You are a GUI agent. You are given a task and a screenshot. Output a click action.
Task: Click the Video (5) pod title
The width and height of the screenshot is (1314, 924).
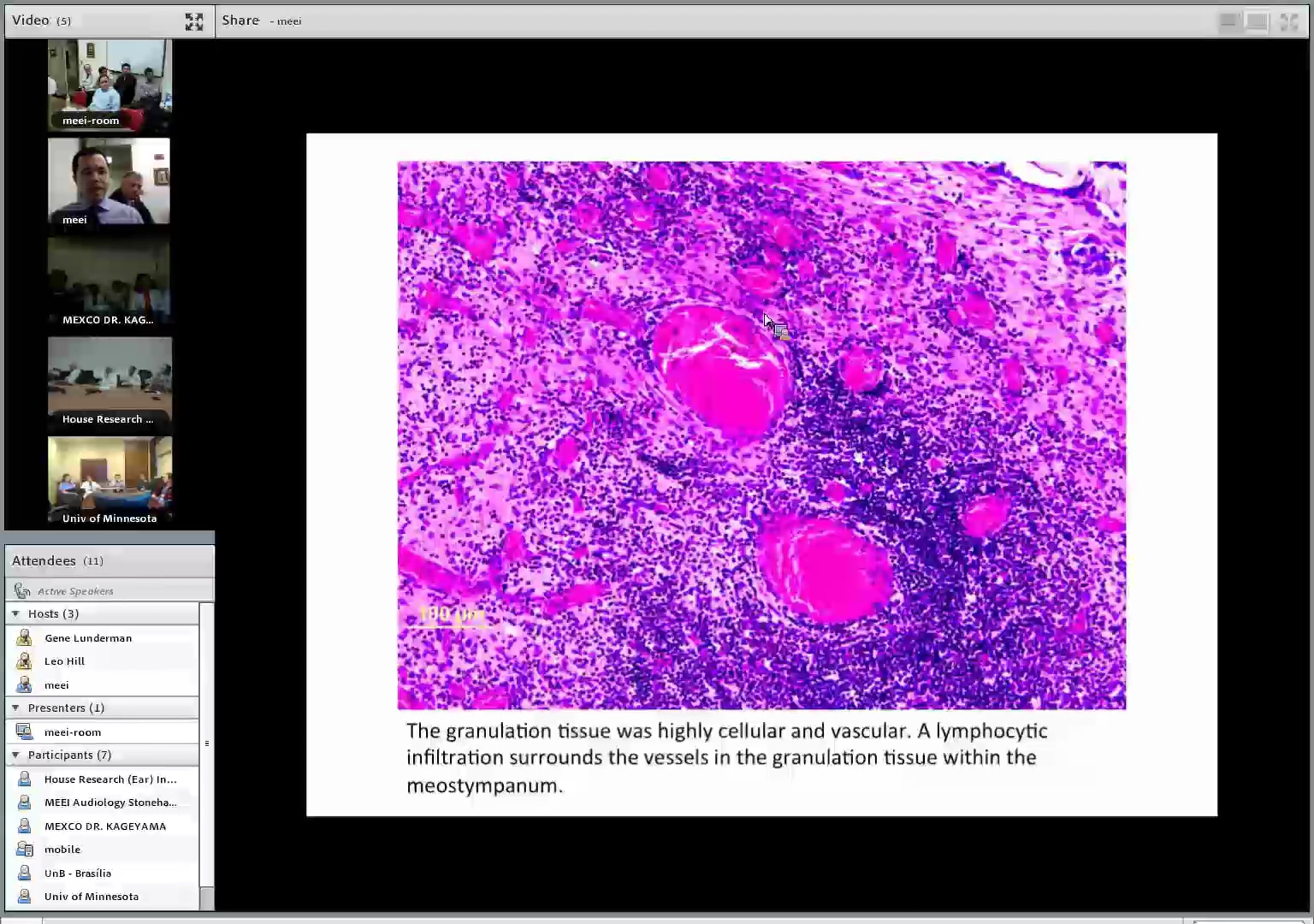[x=41, y=21]
